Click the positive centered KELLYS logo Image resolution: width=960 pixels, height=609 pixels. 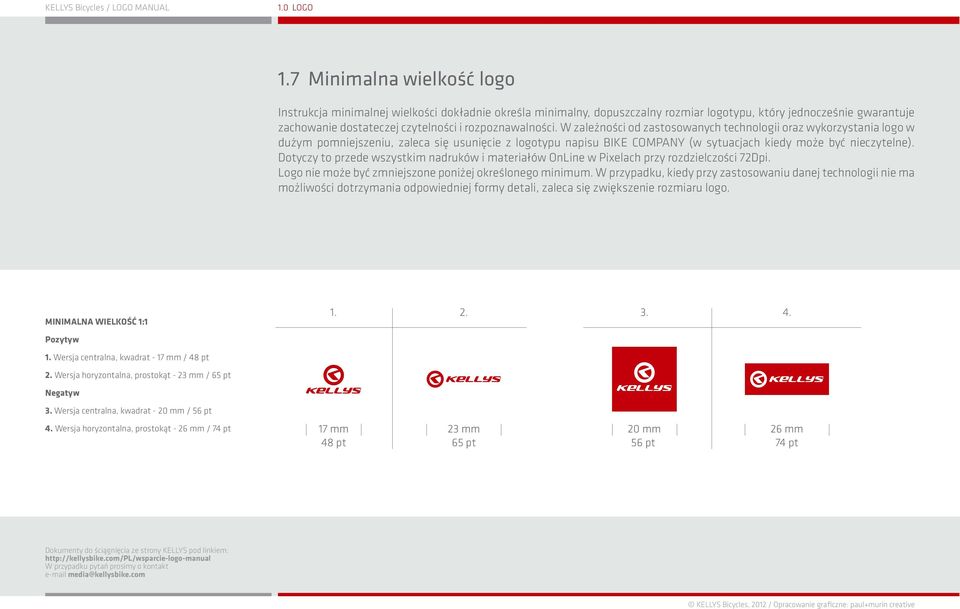[x=333, y=379]
